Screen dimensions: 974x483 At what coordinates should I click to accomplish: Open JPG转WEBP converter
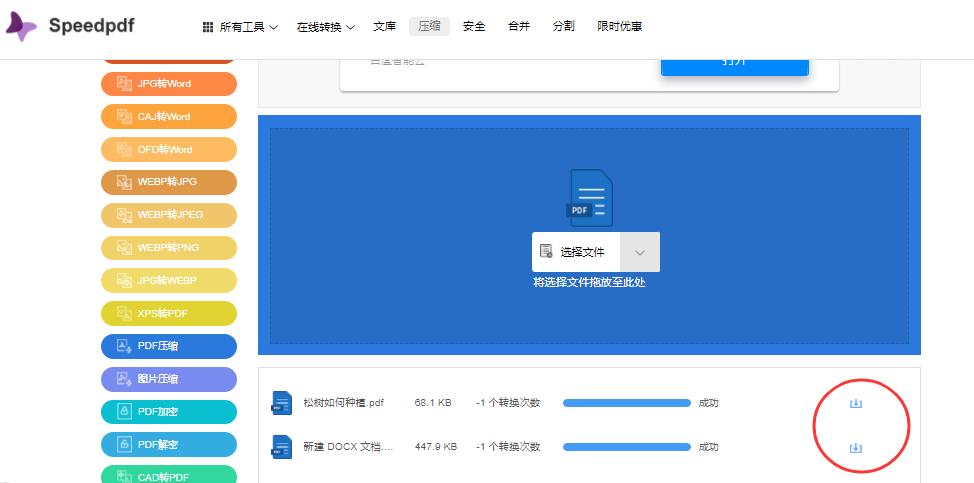tap(169, 281)
